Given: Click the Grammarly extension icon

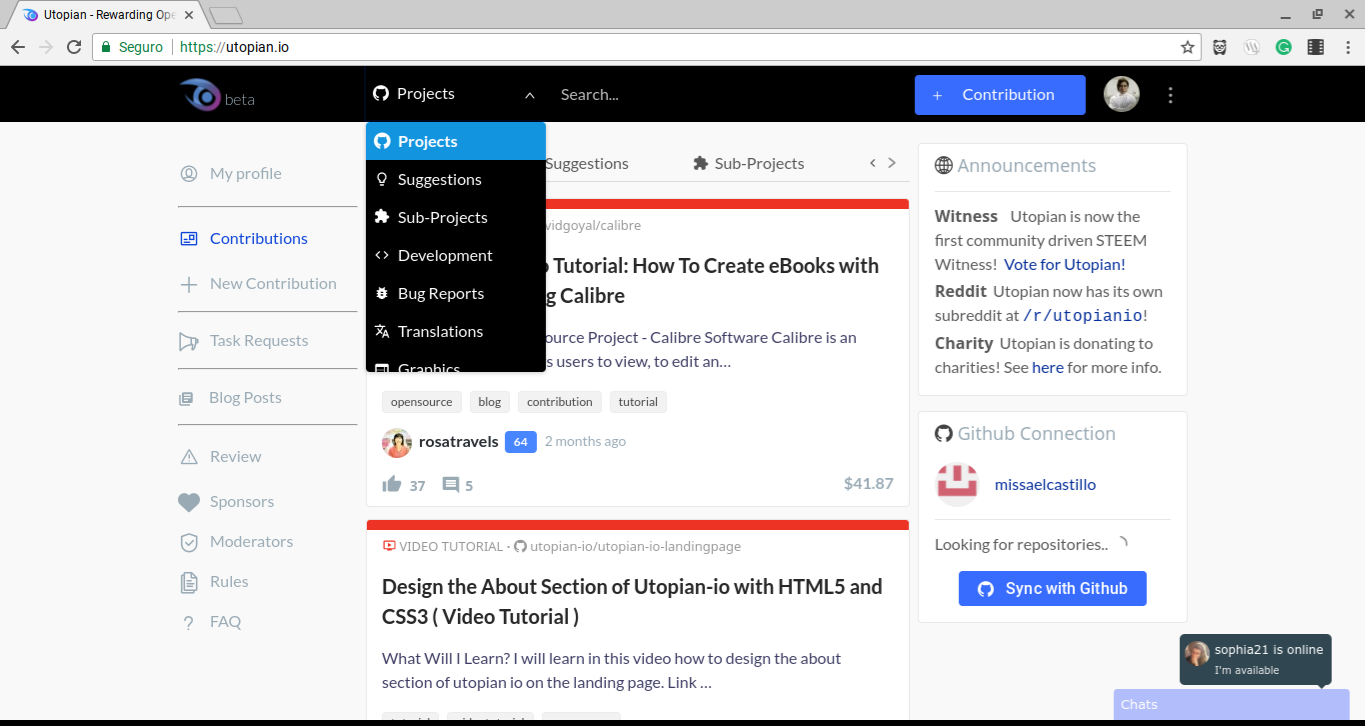Looking at the screenshot, I should point(1283,46).
